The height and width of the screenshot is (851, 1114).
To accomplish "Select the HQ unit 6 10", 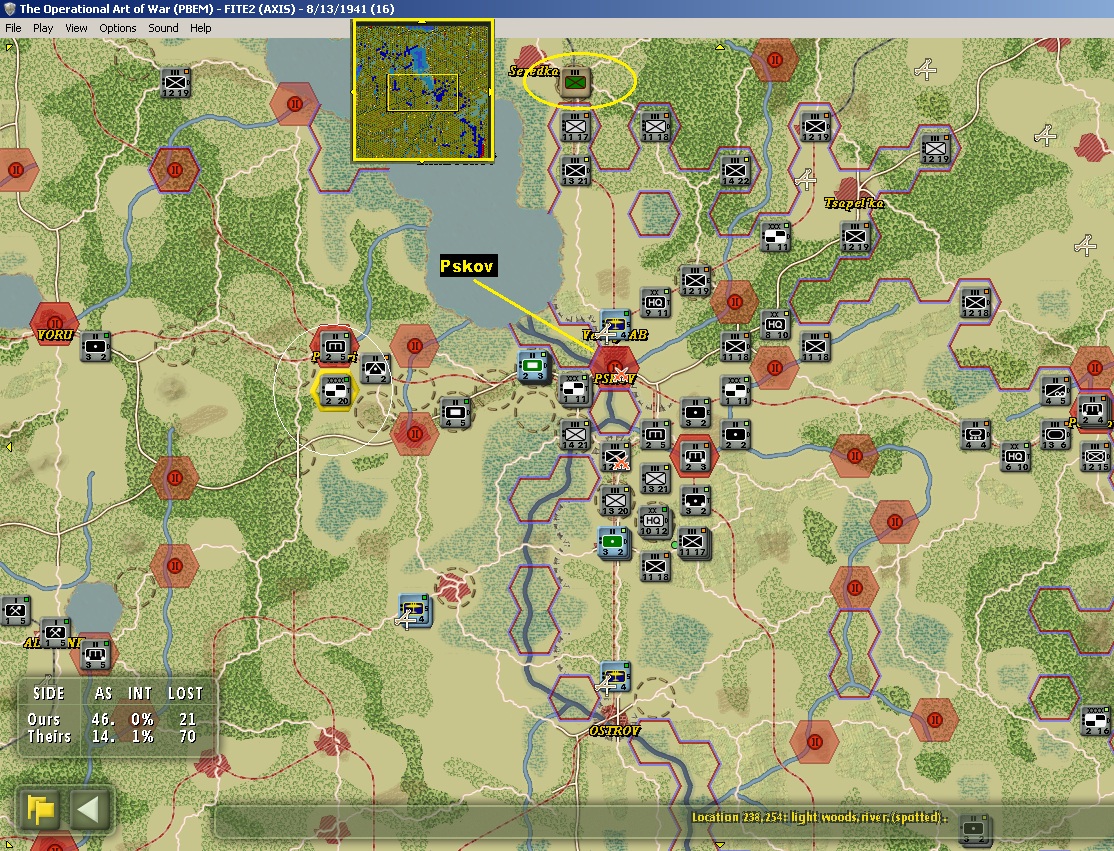I will pyautogui.click(x=1016, y=457).
